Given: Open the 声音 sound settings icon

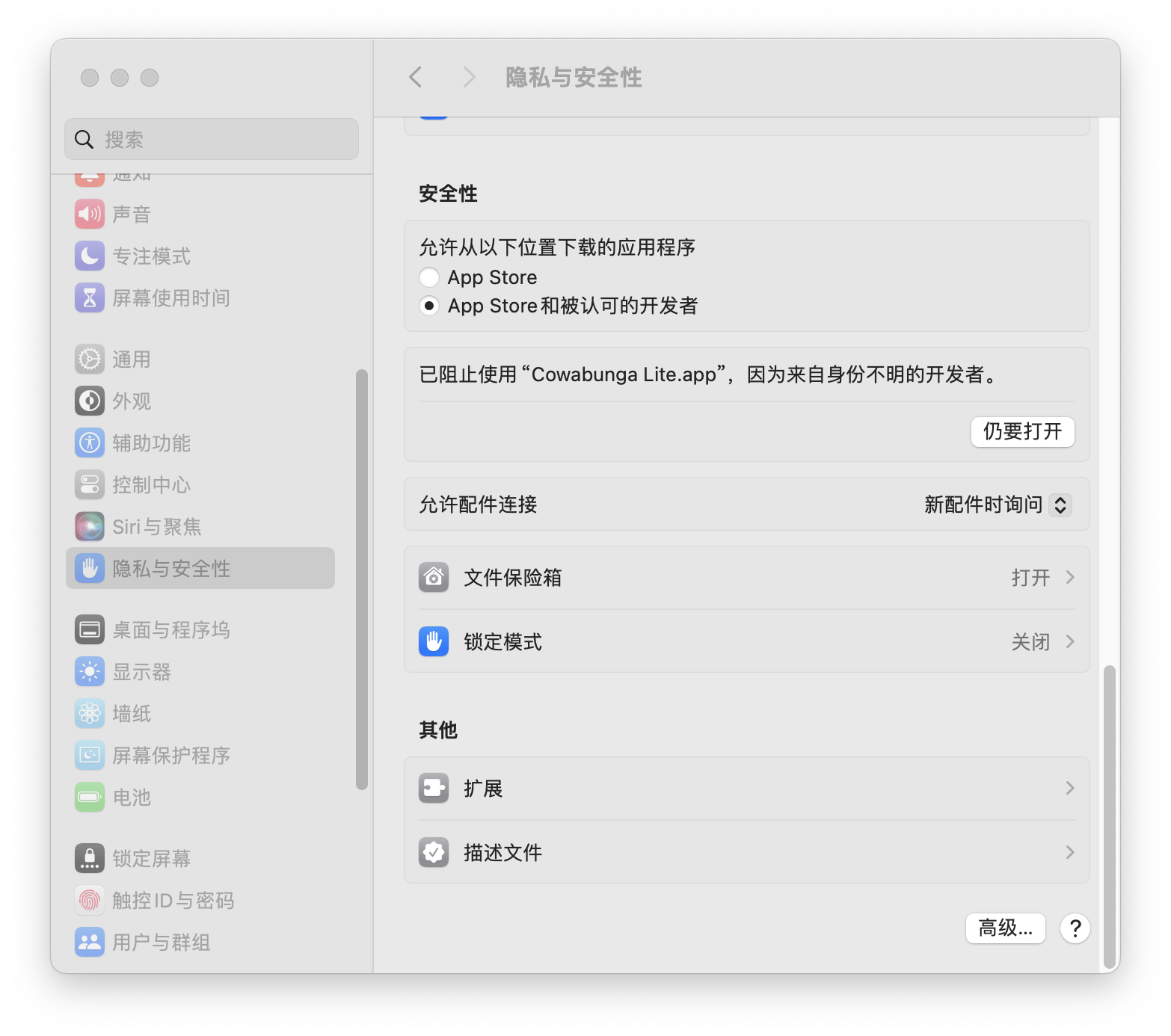Looking at the screenshot, I should pyautogui.click(x=90, y=215).
